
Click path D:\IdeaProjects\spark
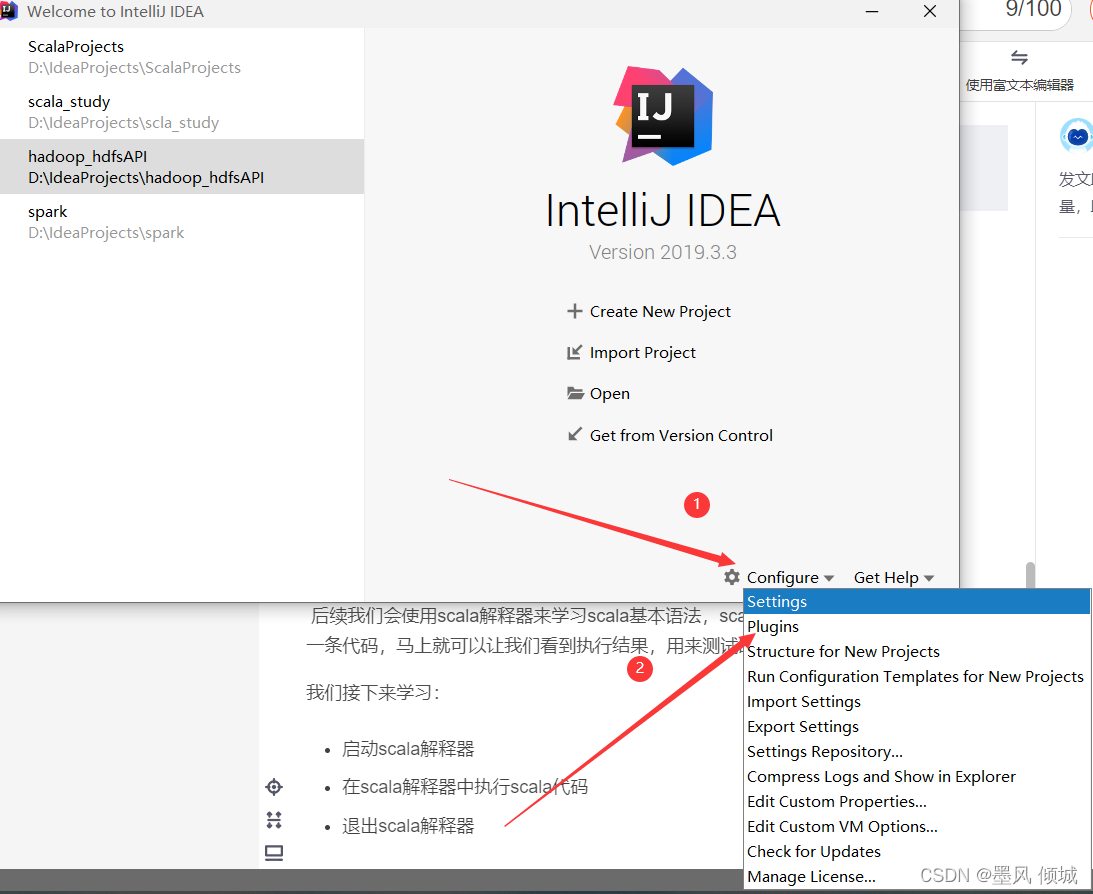(106, 233)
